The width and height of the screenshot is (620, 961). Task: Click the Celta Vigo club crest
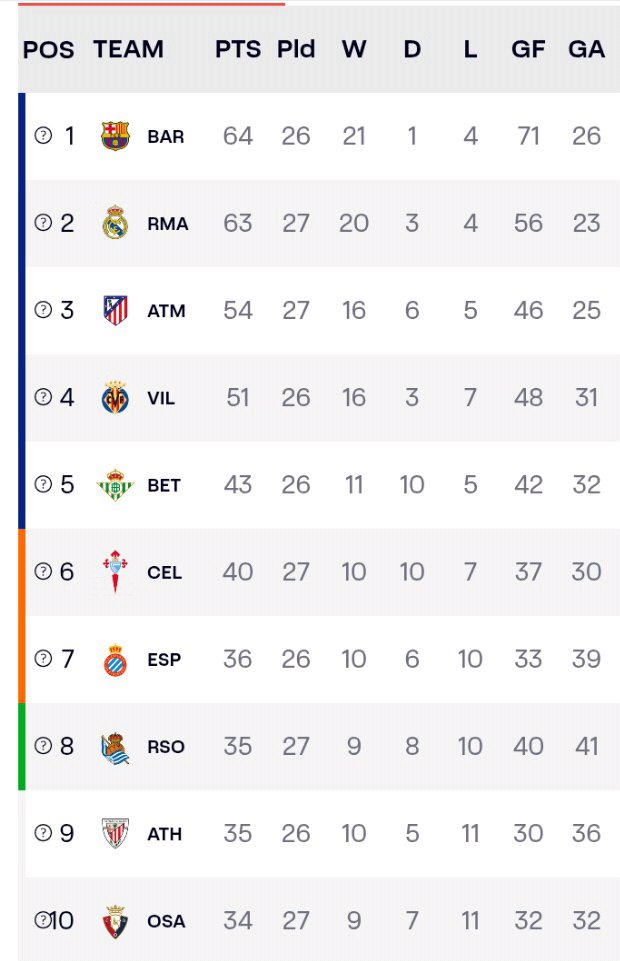[115, 572]
